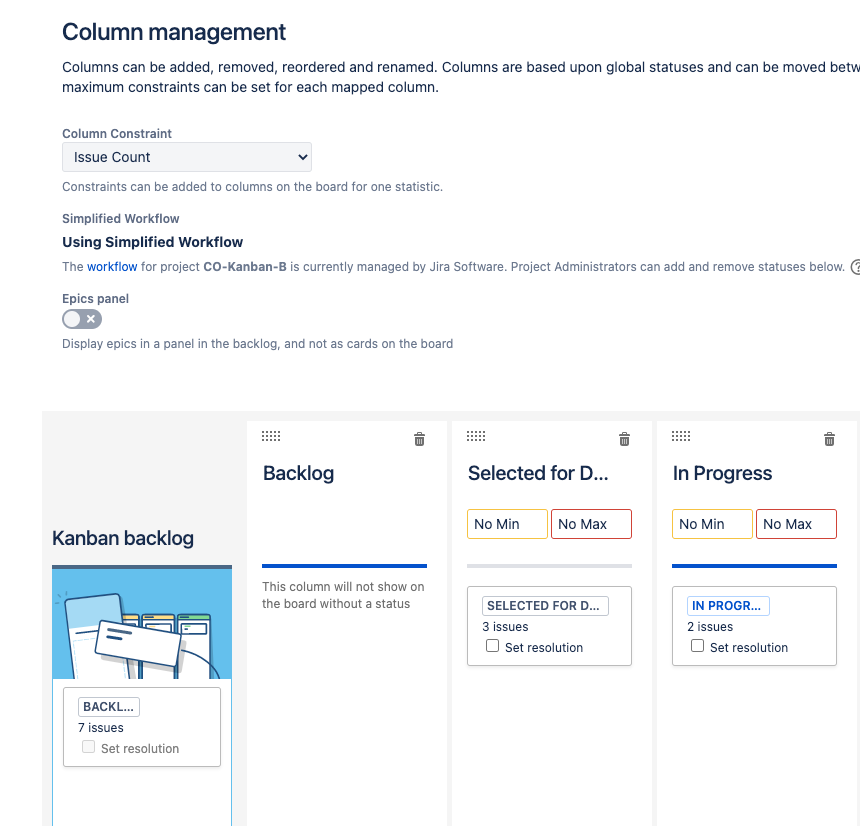Click the help icon beside workflow description
Viewport: 860px width, 826px height.
point(855,267)
